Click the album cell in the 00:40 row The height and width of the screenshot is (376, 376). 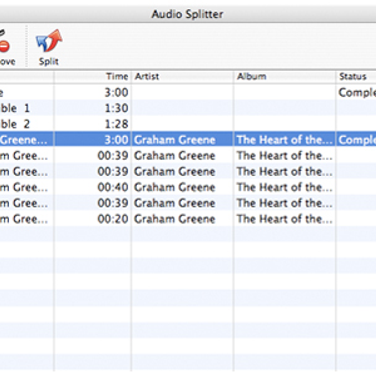[285, 187]
